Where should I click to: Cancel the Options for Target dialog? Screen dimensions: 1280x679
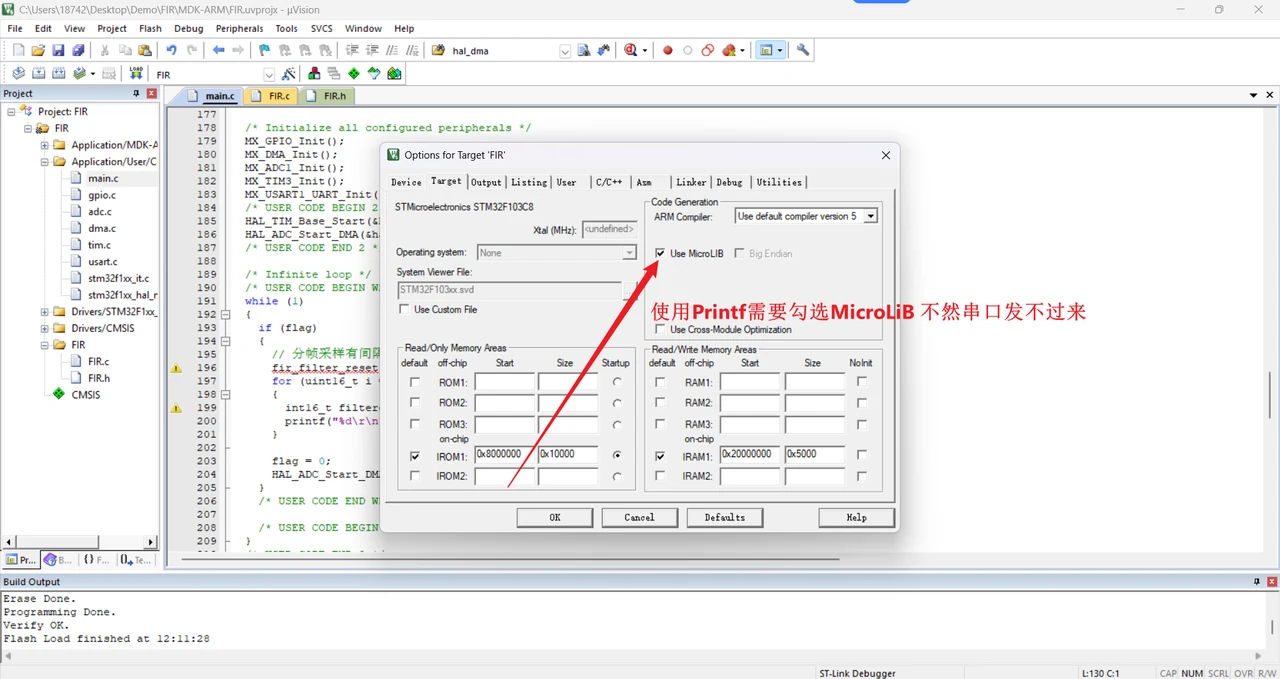click(x=639, y=517)
